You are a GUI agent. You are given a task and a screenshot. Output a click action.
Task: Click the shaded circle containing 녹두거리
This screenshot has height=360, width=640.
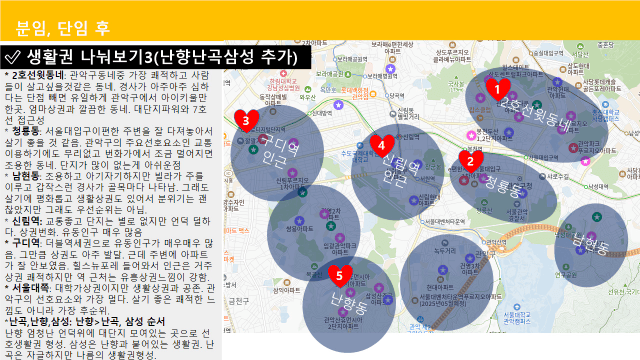(447, 283)
